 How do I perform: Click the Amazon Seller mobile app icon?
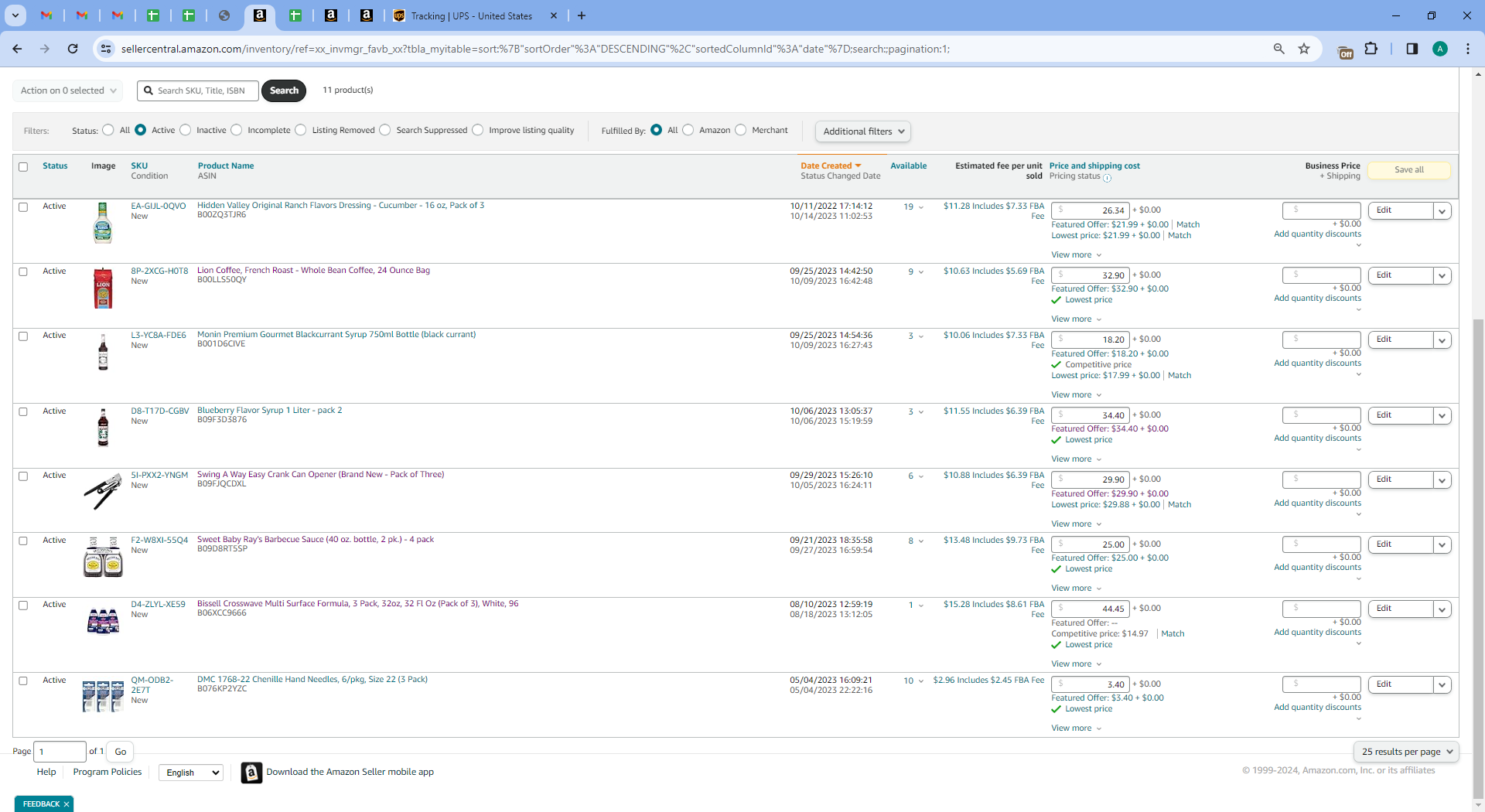pos(251,773)
